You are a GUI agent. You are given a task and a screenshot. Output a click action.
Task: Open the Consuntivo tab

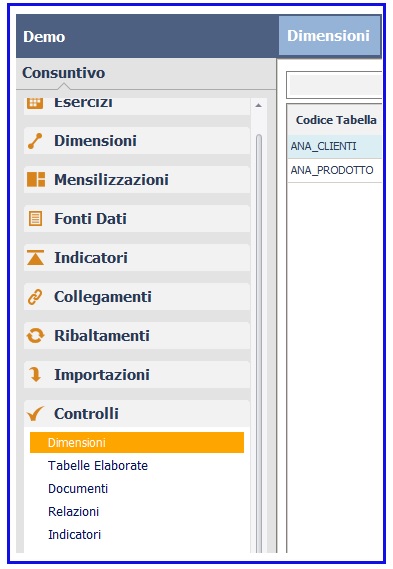[x=64, y=73]
